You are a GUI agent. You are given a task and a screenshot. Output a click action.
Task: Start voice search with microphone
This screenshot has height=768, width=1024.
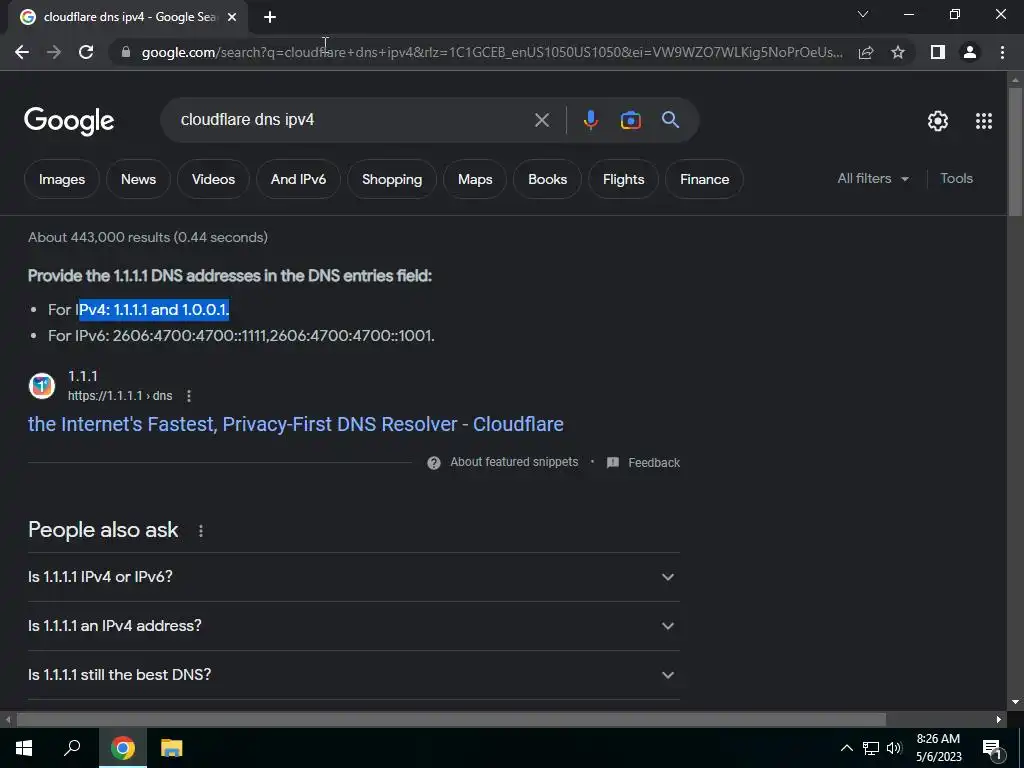pyautogui.click(x=590, y=120)
